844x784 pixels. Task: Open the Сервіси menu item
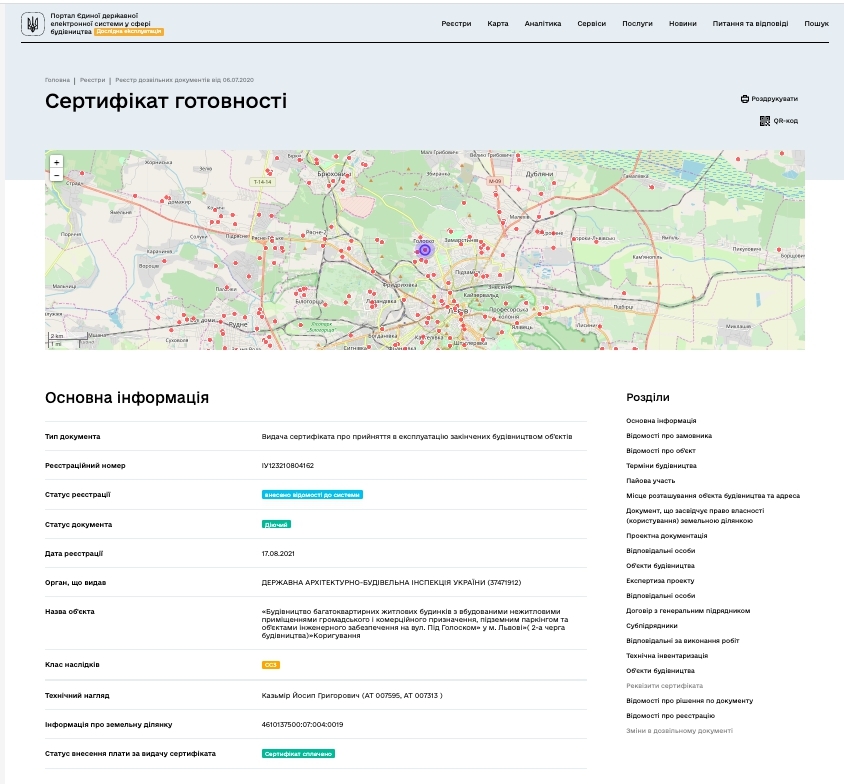pyautogui.click(x=592, y=24)
